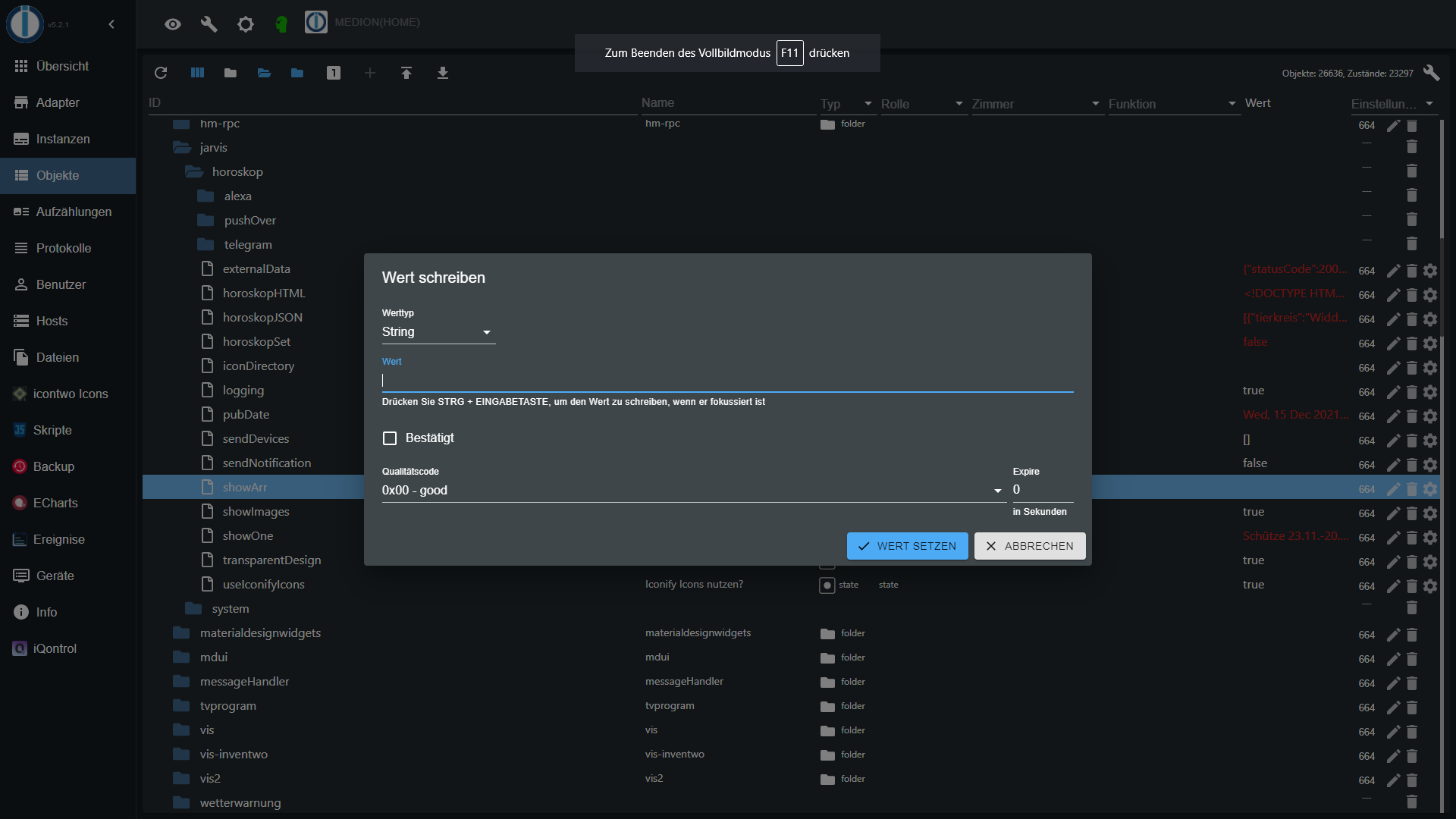Click the pencil icon for the mdui folder

coord(1393,659)
